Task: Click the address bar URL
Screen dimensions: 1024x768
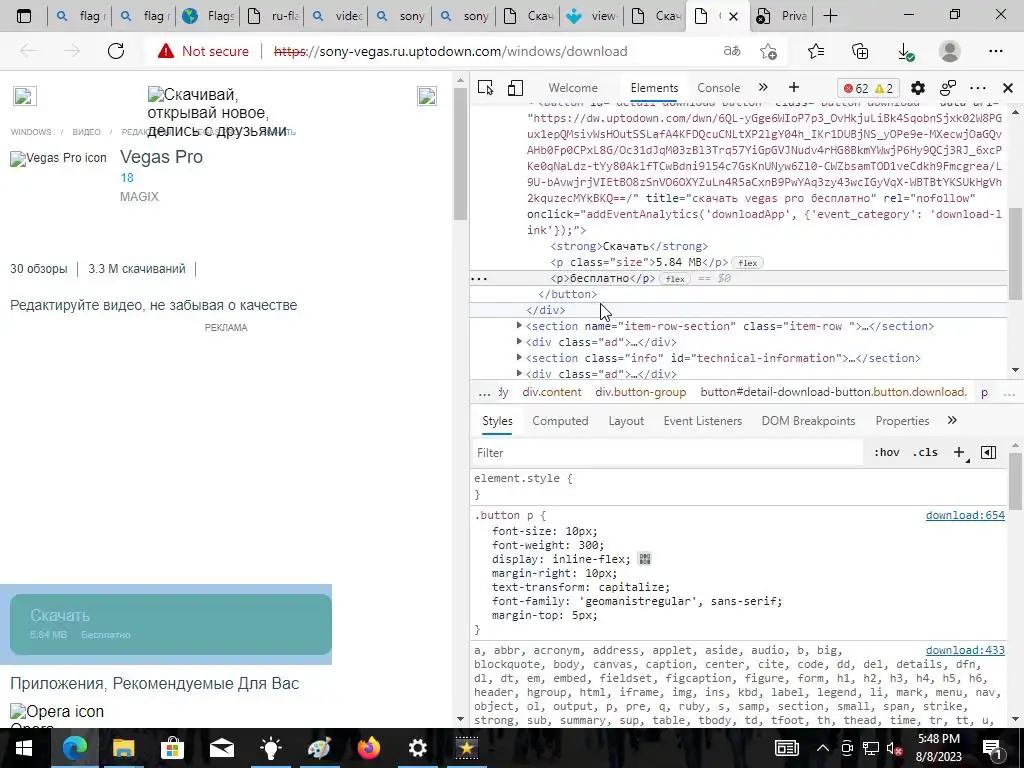Action: coord(451,51)
